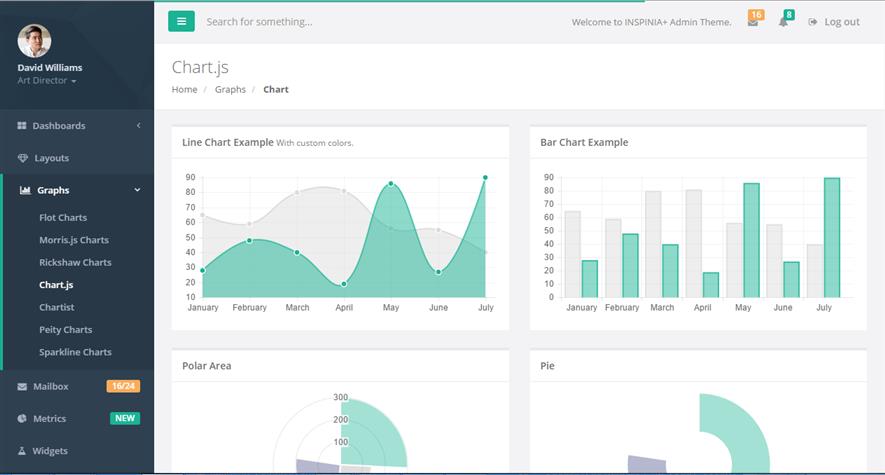Image resolution: width=885 pixels, height=475 pixels.
Task: Go to Rickshaw Charts page
Action: 75,262
